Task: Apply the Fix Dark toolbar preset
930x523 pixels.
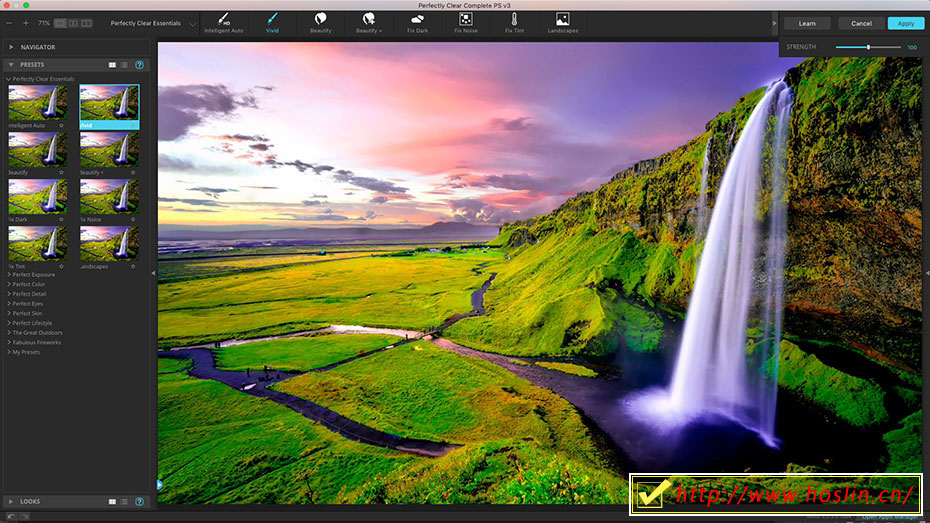Action: (x=417, y=23)
